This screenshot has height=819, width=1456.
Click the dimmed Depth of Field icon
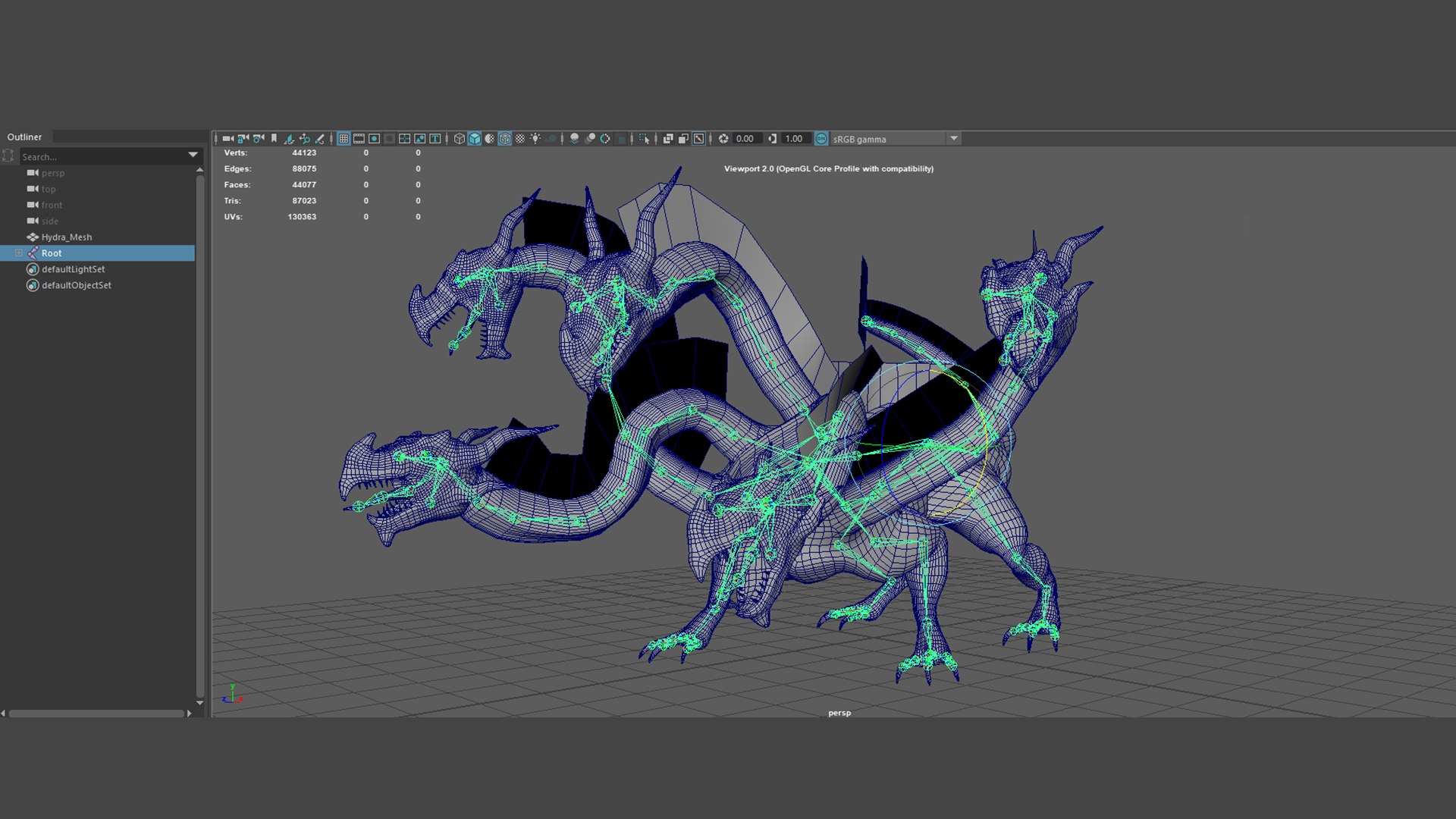click(x=621, y=139)
